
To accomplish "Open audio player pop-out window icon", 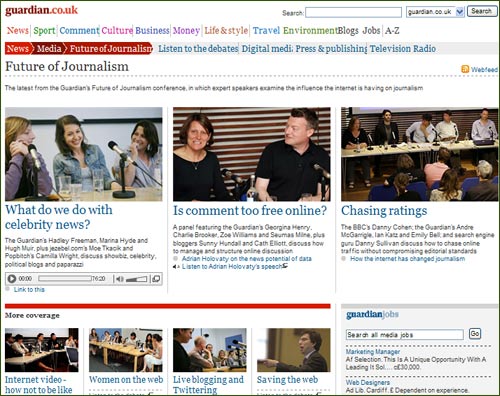I will (x=156, y=279).
